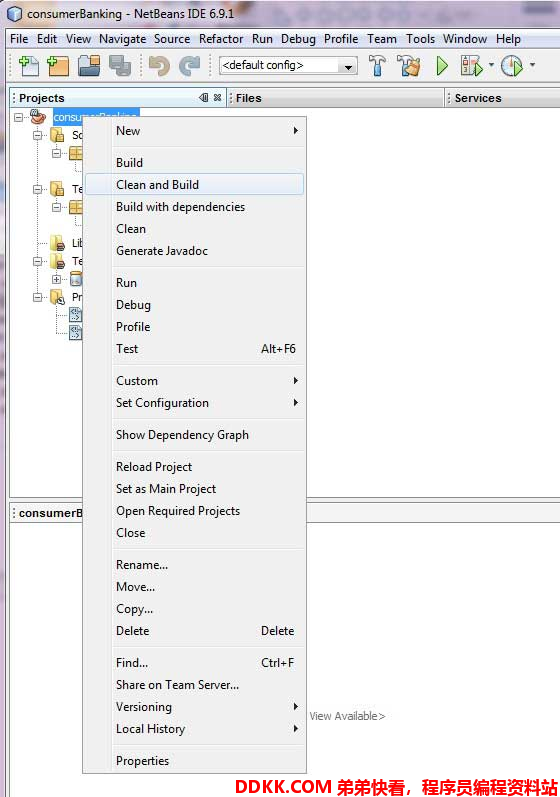Choose Clean and Build from context menu

(x=195, y=185)
